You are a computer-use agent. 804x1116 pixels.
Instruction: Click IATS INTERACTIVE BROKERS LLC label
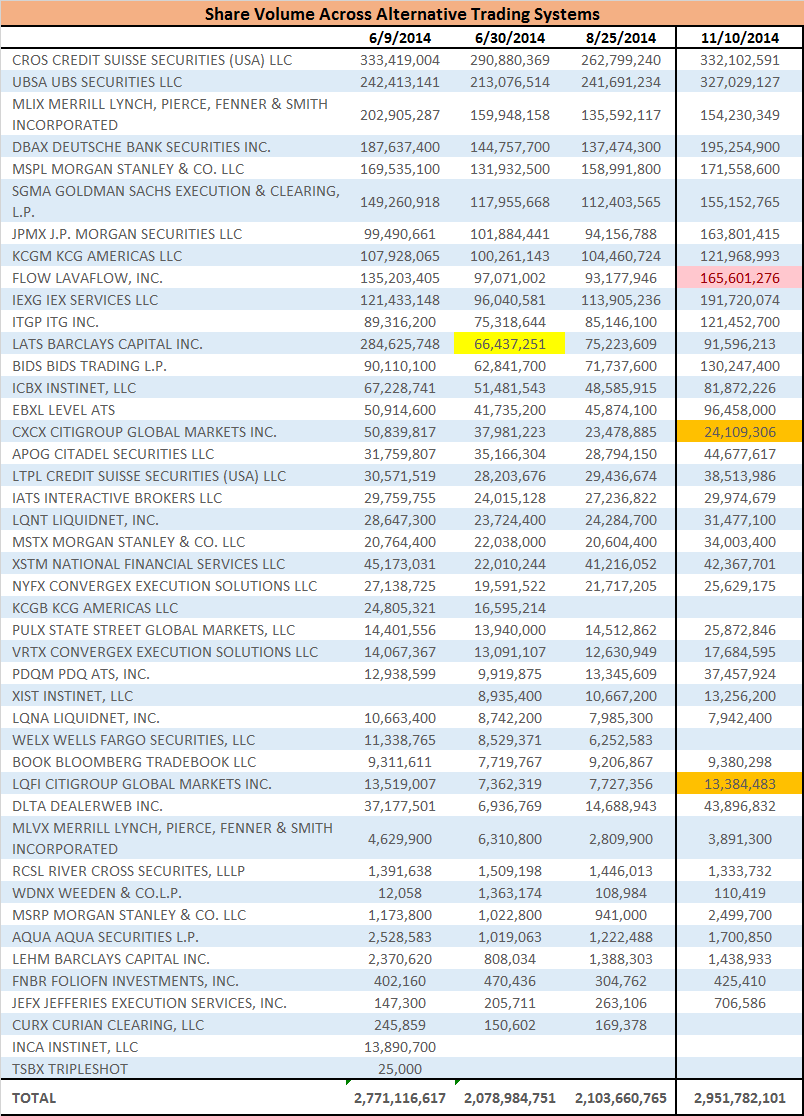pos(117,499)
